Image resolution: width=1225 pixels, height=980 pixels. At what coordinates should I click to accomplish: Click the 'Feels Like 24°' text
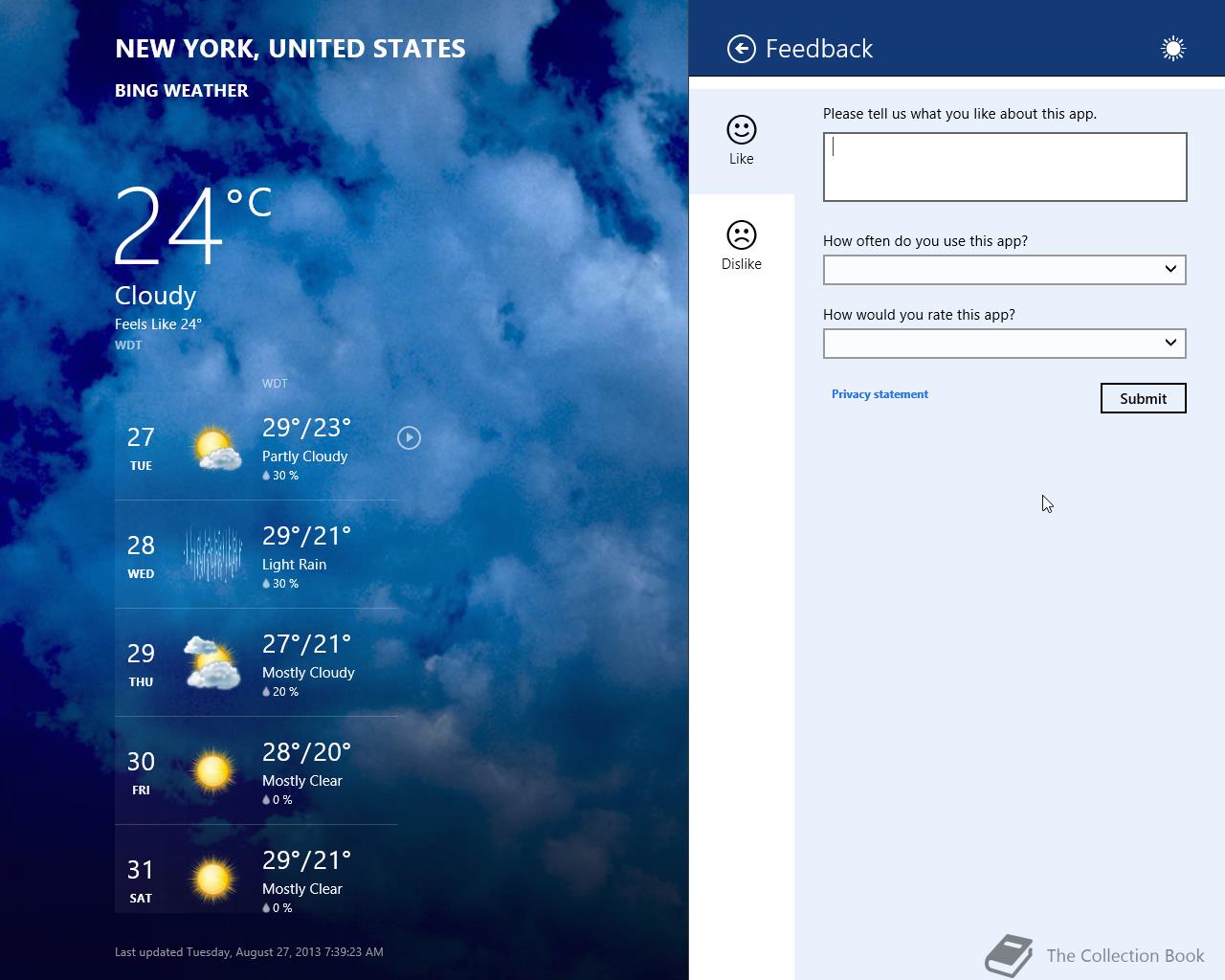pyautogui.click(x=158, y=324)
